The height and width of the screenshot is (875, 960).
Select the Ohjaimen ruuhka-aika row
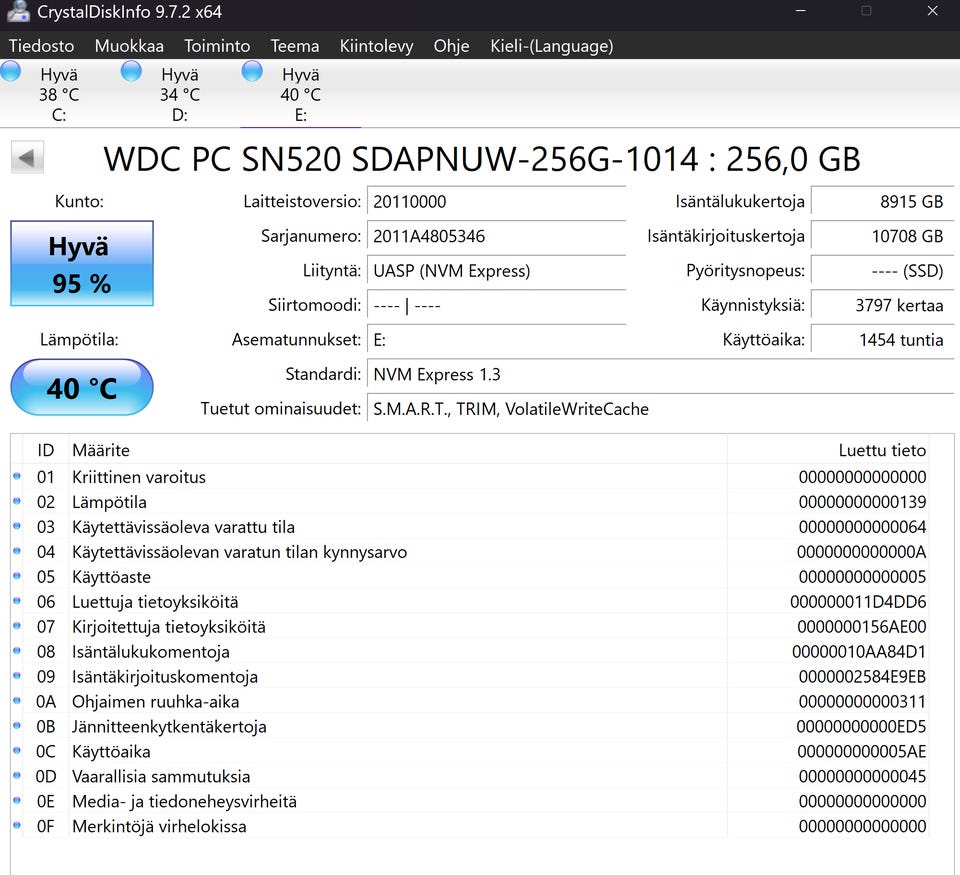pos(470,702)
